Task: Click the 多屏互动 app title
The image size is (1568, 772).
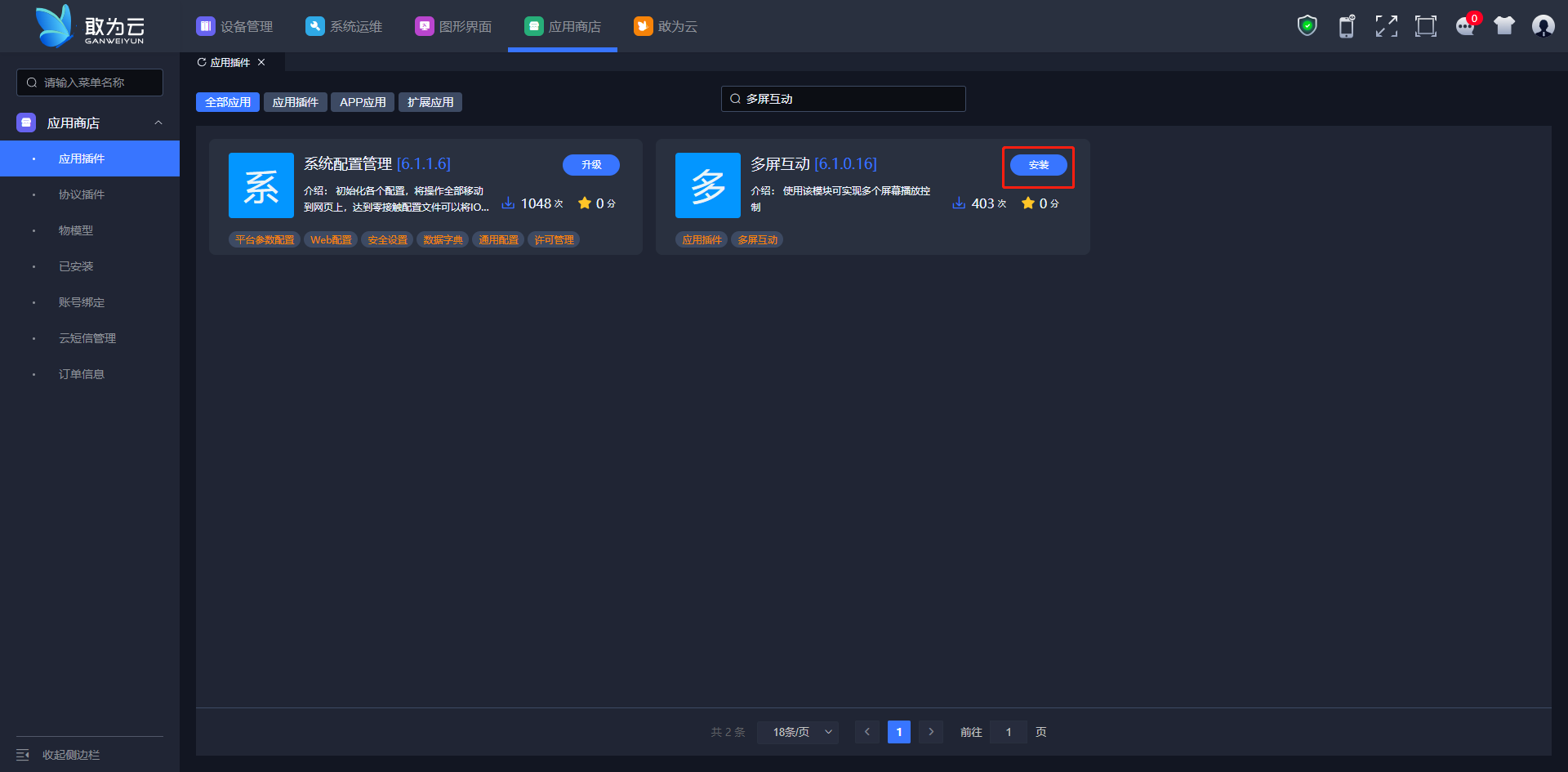Action: click(x=780, y=164)
